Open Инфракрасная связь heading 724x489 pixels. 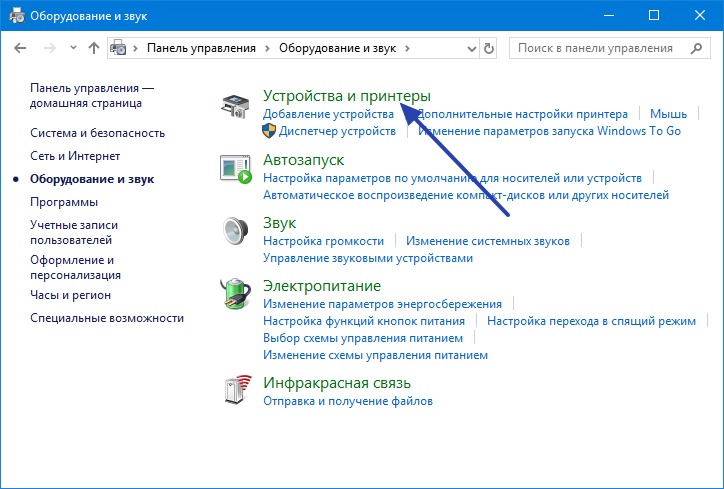pyautogui.click(x=337, y=383)
